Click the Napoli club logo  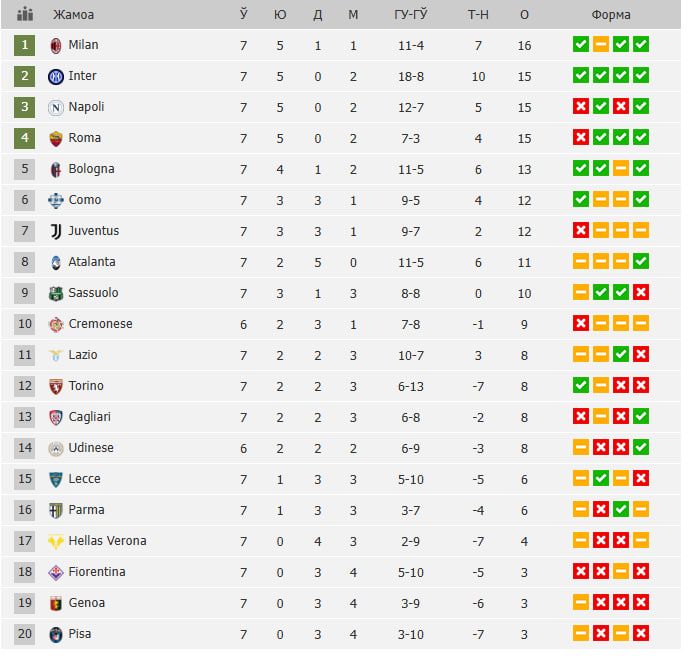pyautogui.click(x=56, y=108)
